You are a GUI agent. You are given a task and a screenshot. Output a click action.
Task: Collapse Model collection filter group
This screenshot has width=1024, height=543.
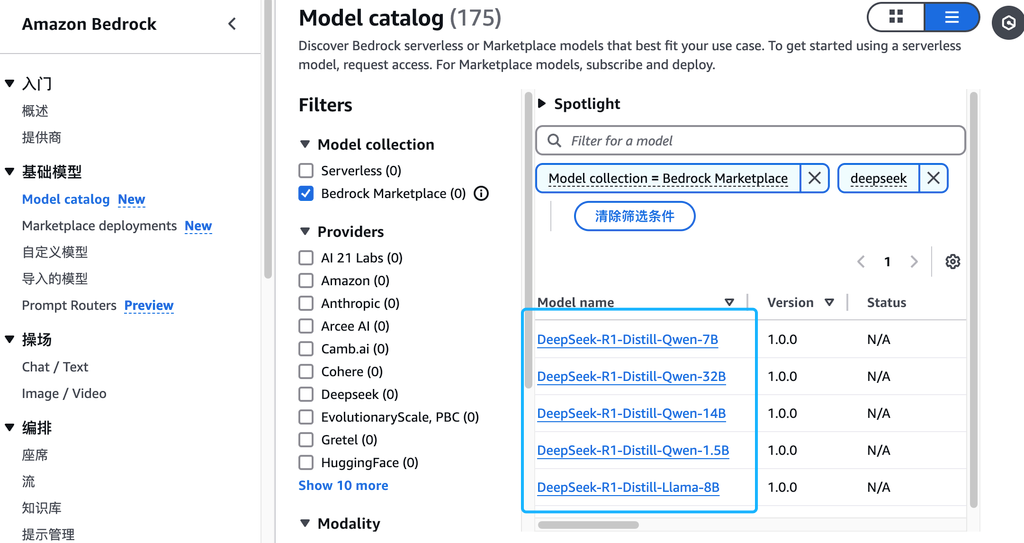point(305,144)
